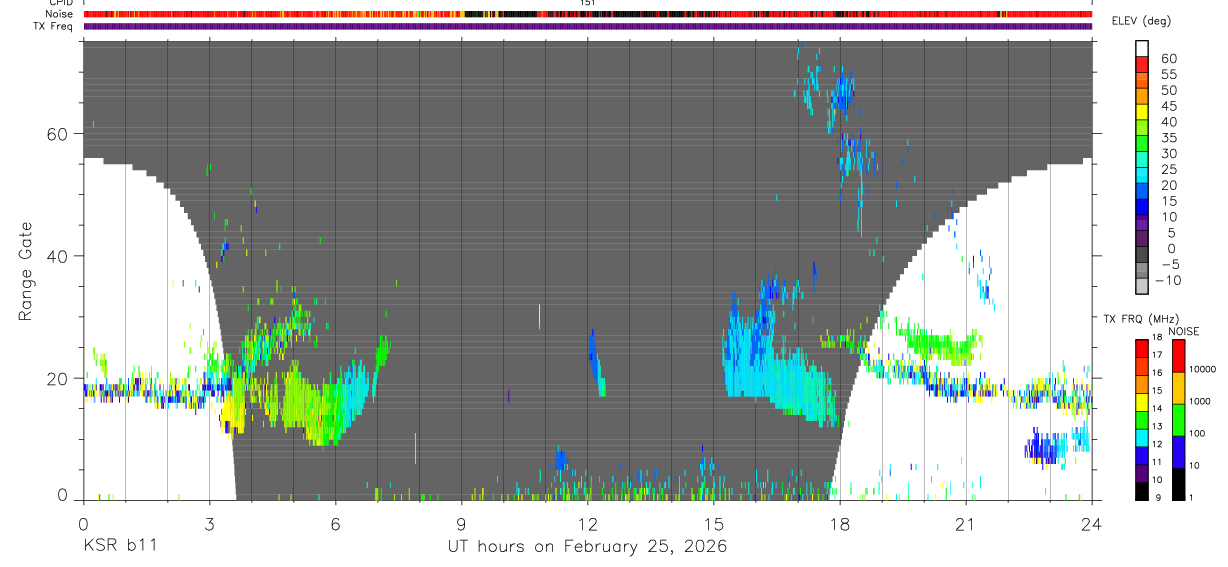Screen dimensions: 1228x567
Task: Click the 'NOISE' legend title
Action: click(x=1183, y=331)
